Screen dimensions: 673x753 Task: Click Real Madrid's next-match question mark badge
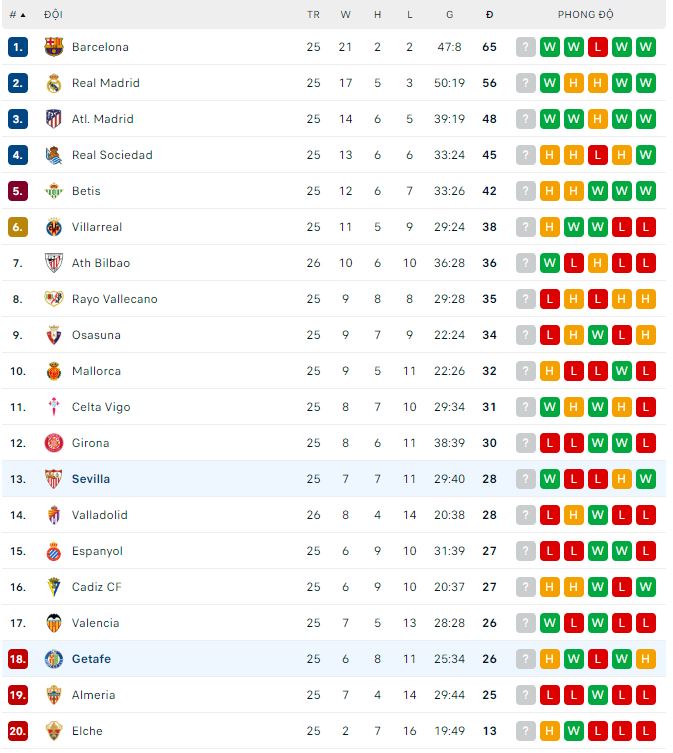tap(525, 83)
